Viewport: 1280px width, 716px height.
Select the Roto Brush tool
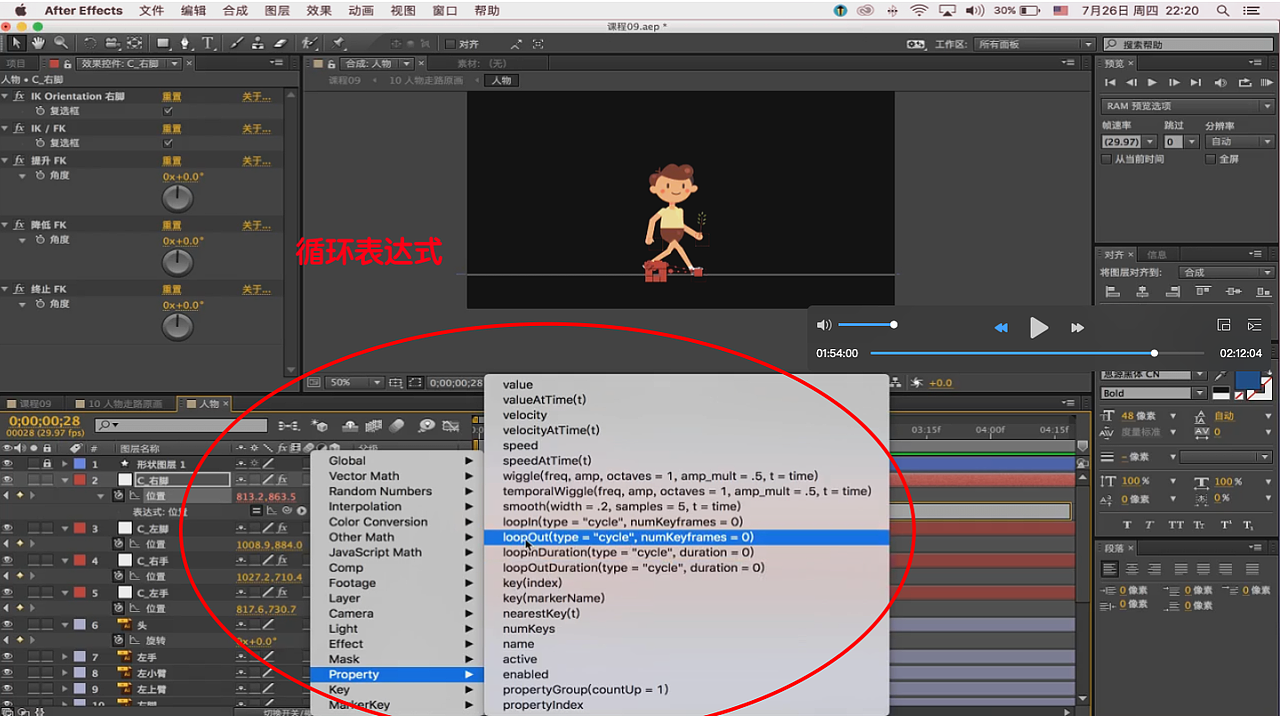pyautogui.click(x=311, y=44)
